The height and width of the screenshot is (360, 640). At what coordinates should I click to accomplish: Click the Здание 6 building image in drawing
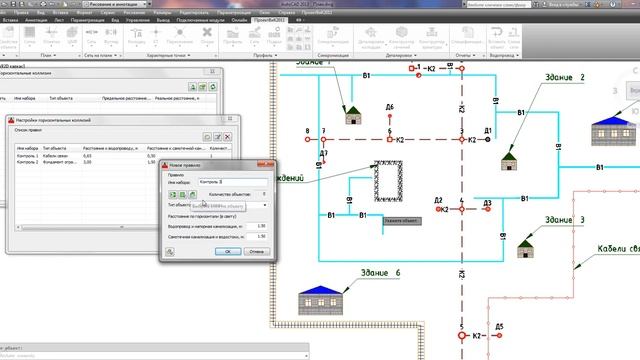click(320, 300)
